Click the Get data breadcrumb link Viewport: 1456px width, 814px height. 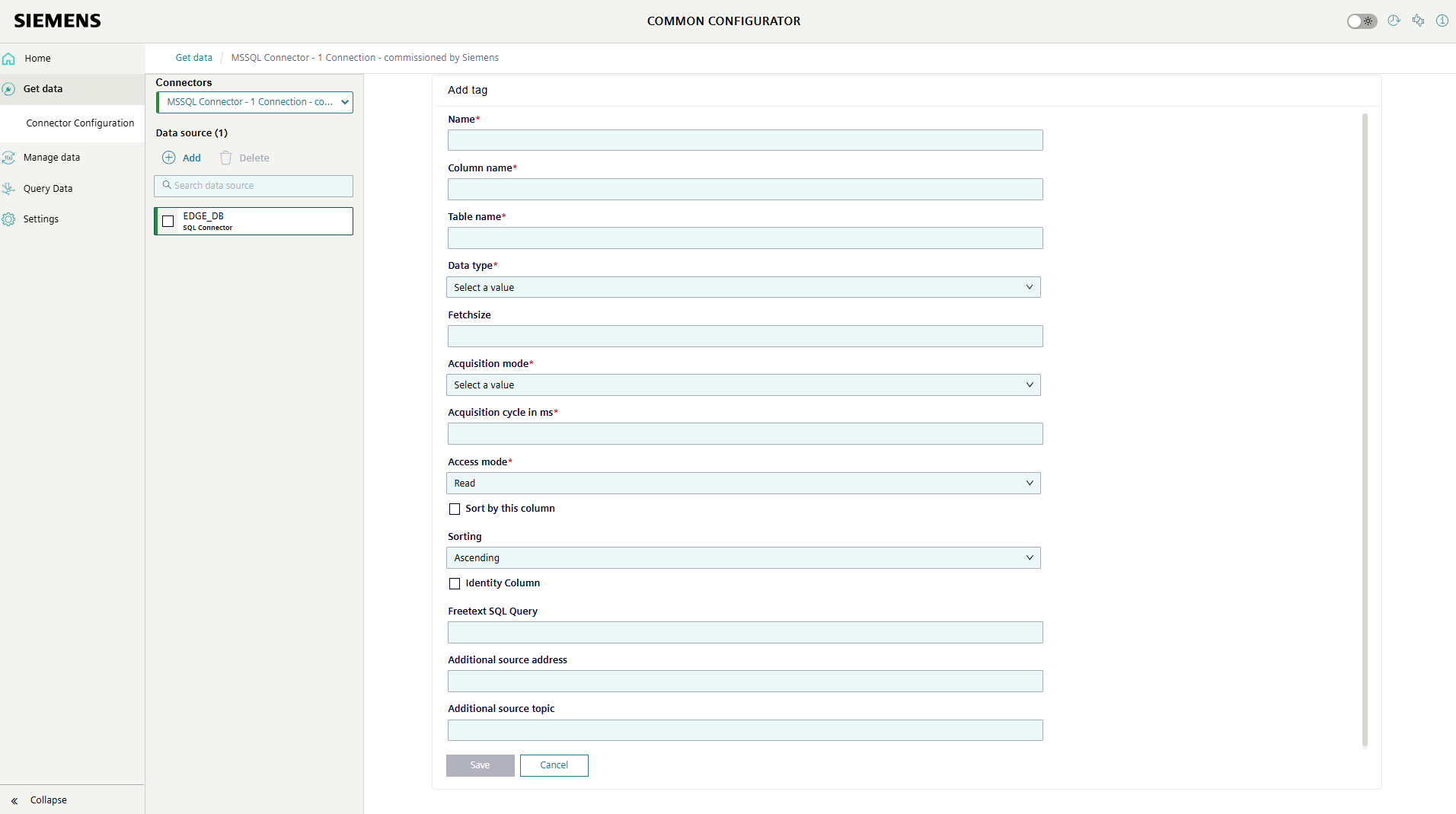coord(193,58)
